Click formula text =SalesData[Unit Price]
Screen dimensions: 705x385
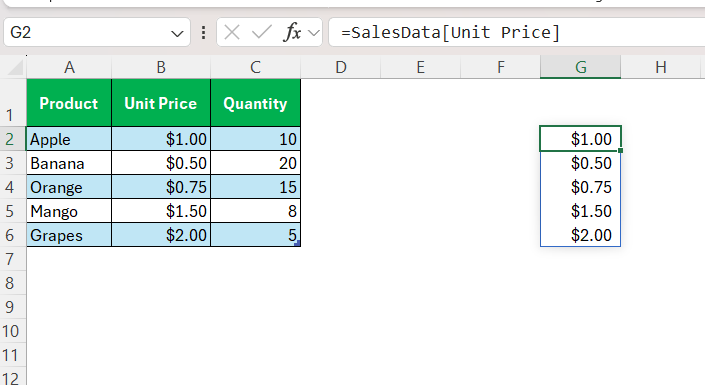pos(450,32)
